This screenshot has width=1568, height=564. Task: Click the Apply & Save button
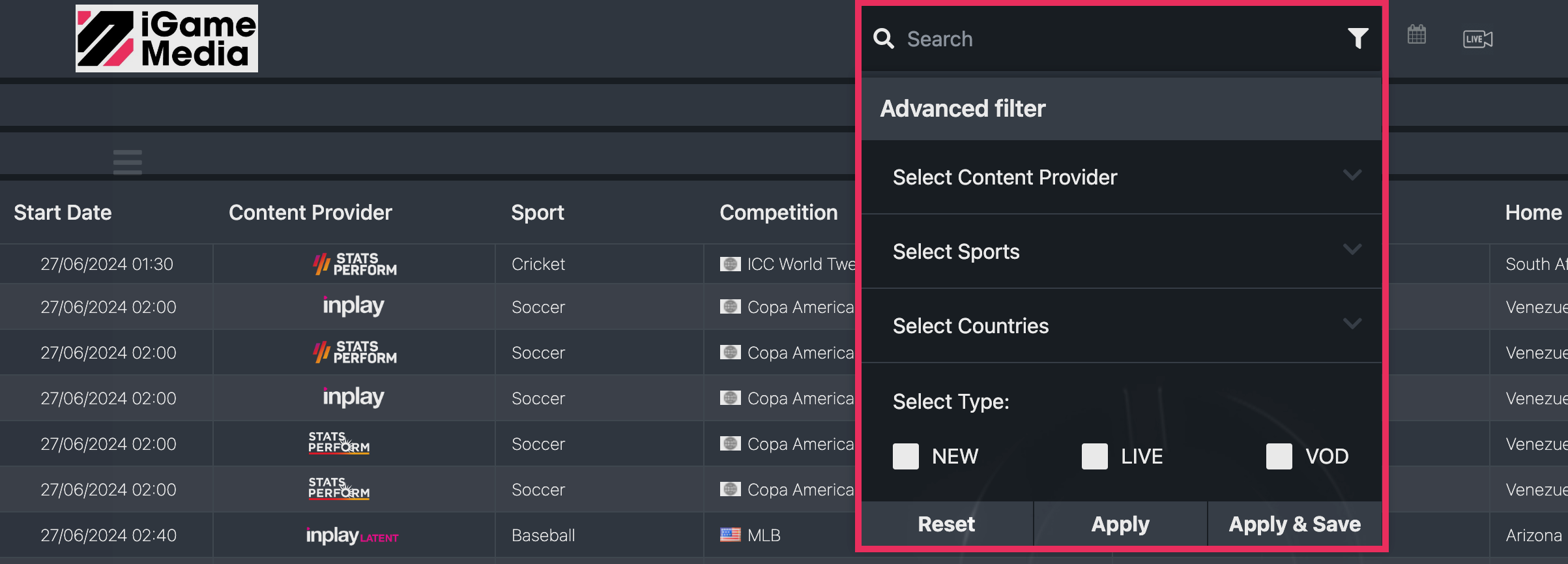pyautogui.click(x=1294, y=524)
